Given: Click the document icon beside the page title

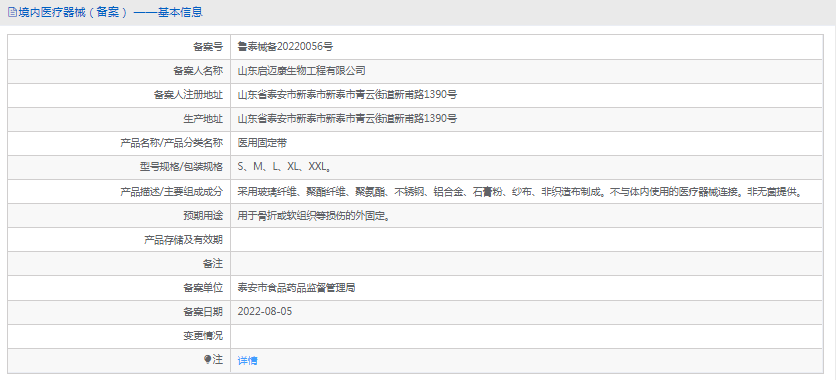Looking at the screenshot, I should [x=12, y=12].
